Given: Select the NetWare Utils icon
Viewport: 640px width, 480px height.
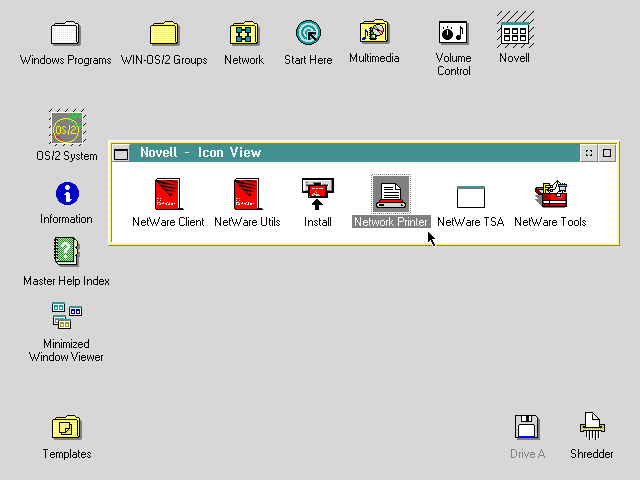Looking at the screenshot, I should point(247,194).
